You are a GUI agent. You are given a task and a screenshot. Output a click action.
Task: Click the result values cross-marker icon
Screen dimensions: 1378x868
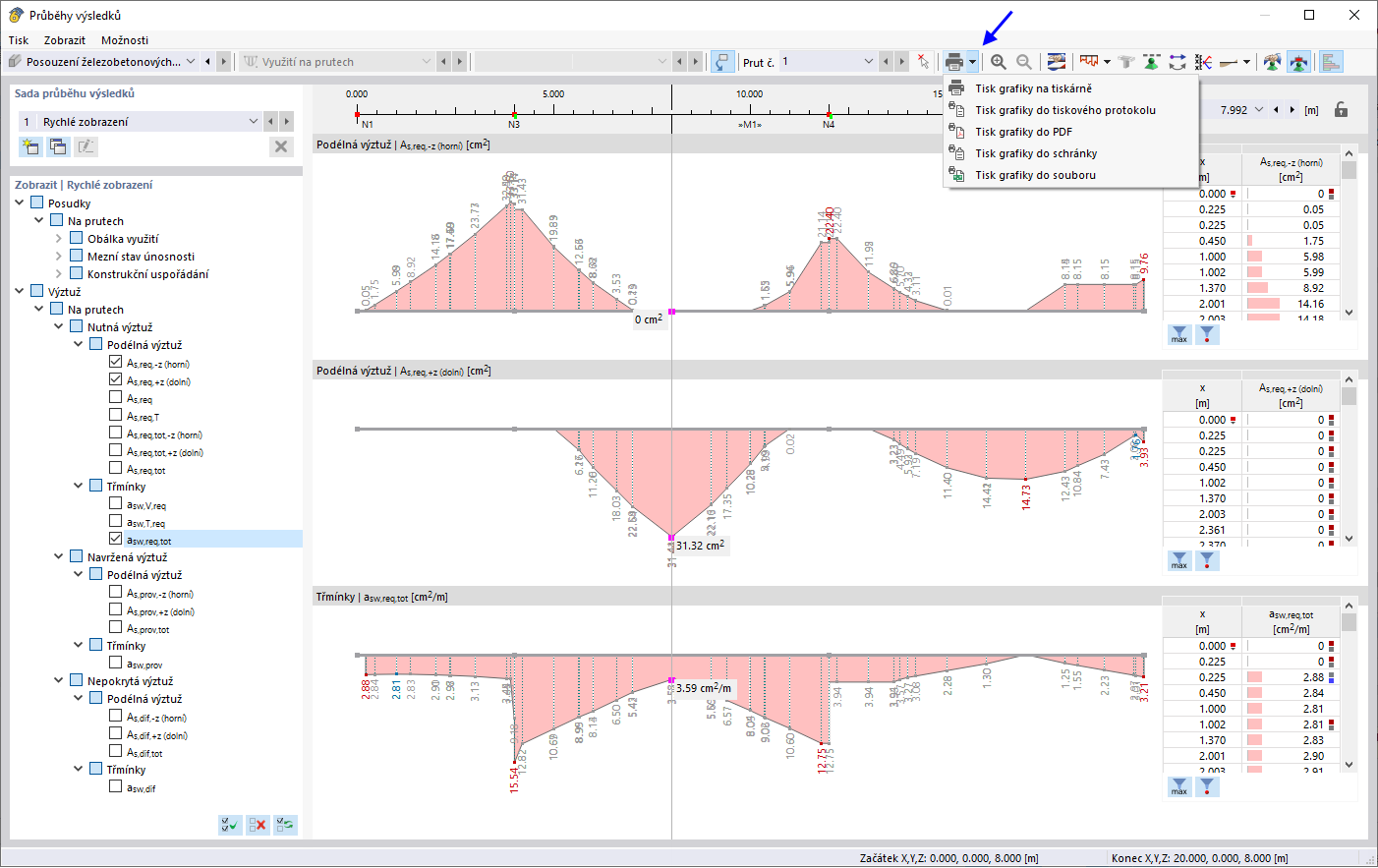coord(1203,62)
